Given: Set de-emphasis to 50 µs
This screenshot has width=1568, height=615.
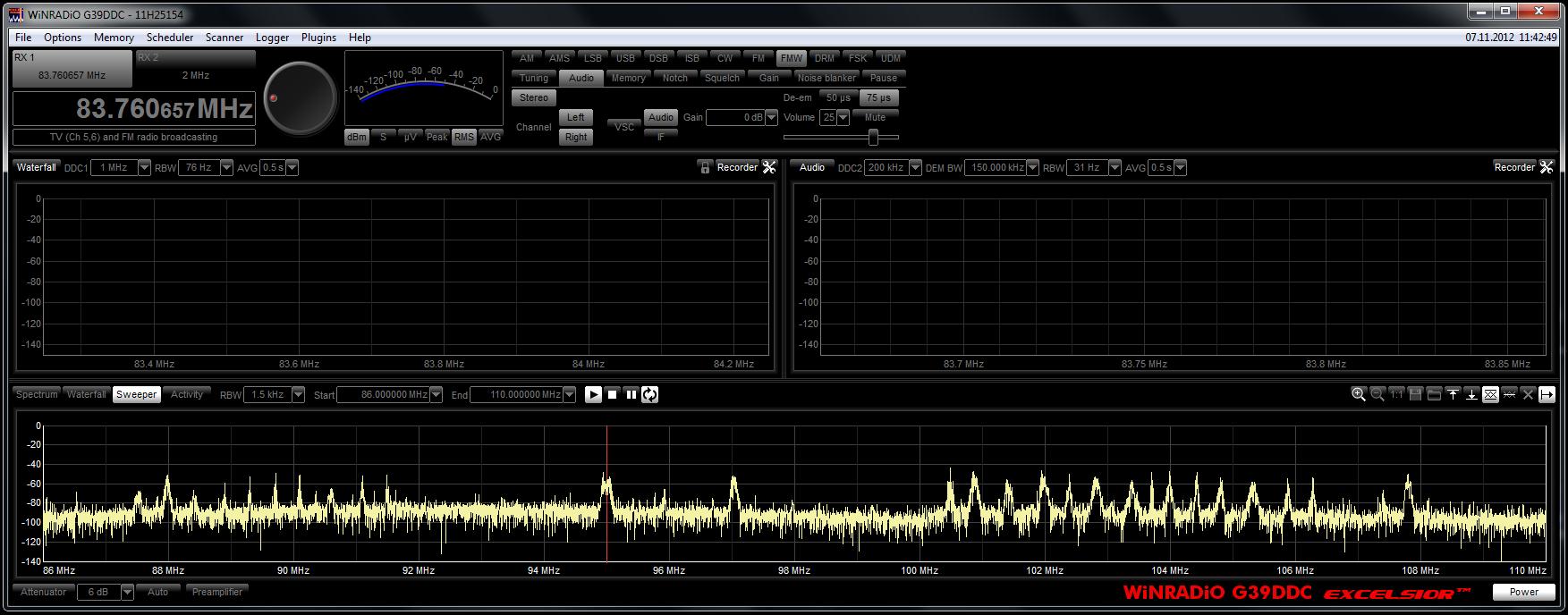Looking at the screenshot, I should (839, 97).
